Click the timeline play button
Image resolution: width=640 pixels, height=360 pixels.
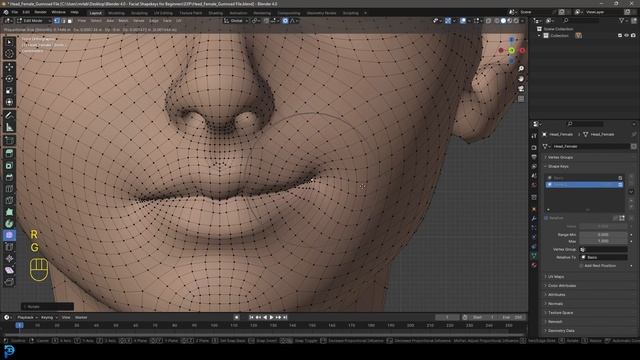point(271,317)
